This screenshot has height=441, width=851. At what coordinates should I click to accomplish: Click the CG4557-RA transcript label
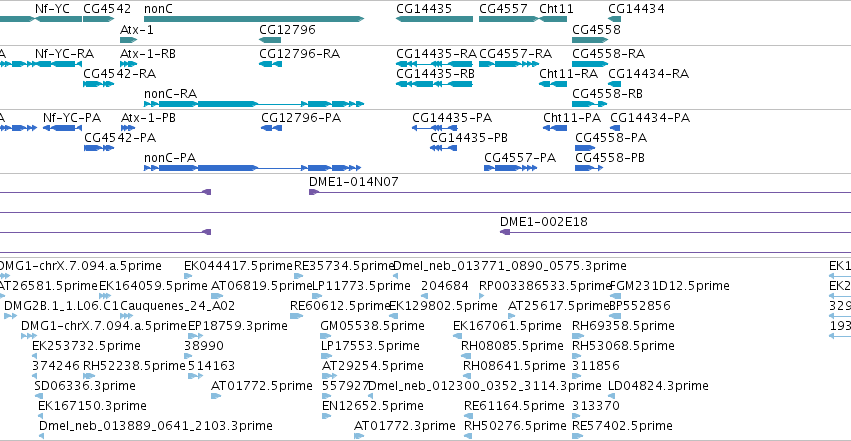[516, 54]
